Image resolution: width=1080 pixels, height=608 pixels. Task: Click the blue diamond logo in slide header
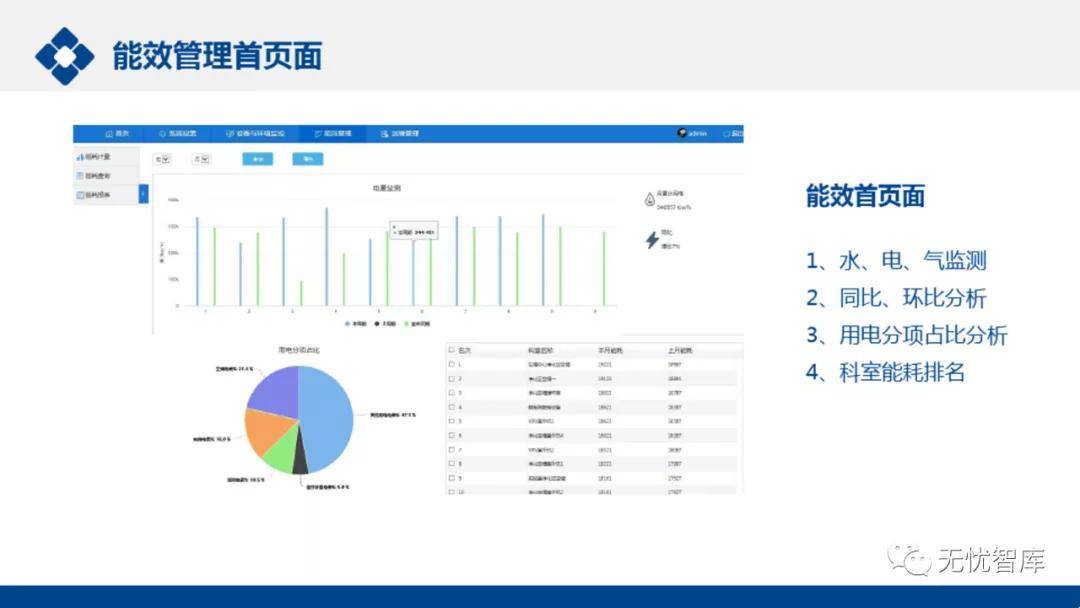(65, 56)
